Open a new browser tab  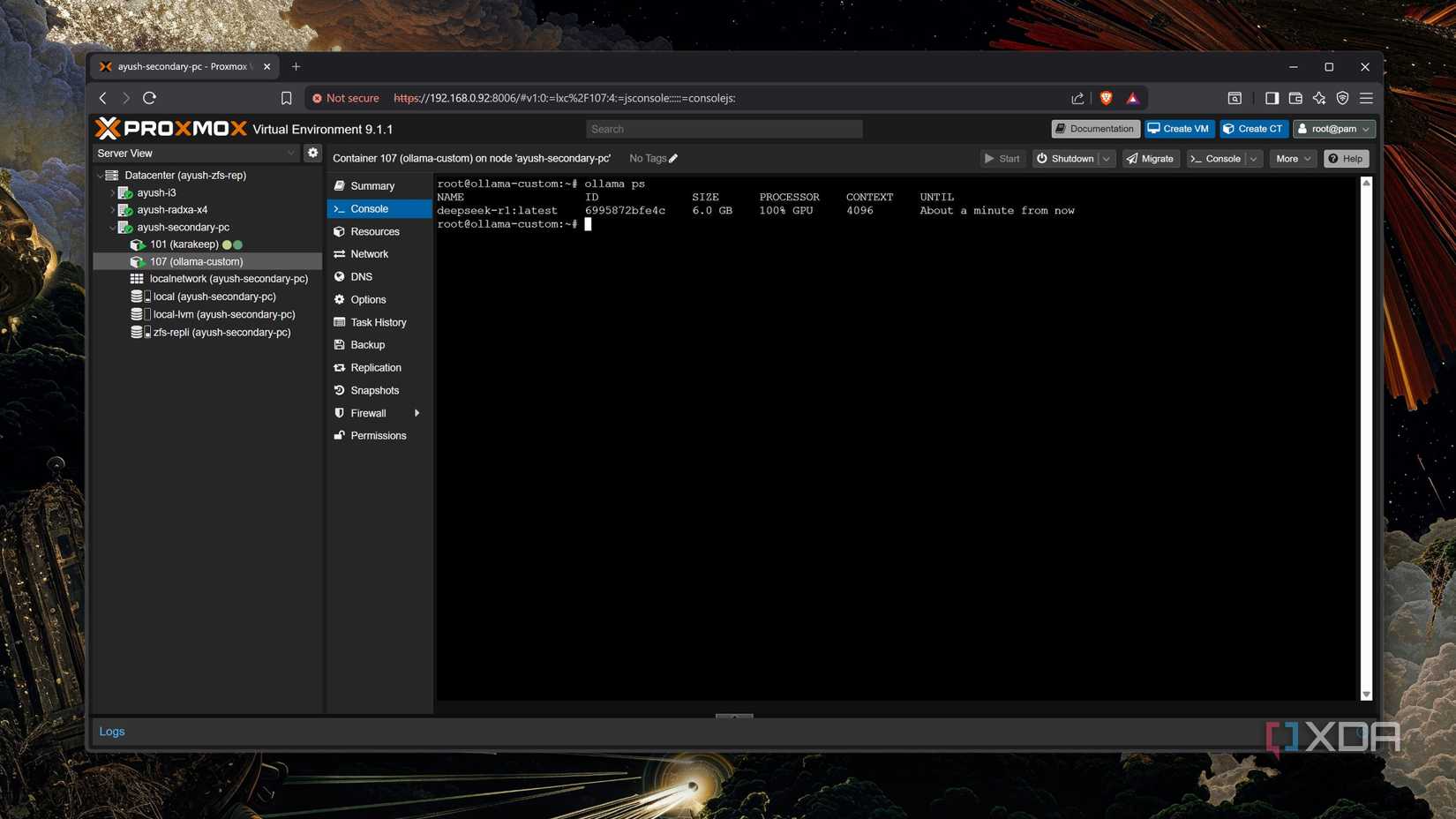(x=296, y=66)
